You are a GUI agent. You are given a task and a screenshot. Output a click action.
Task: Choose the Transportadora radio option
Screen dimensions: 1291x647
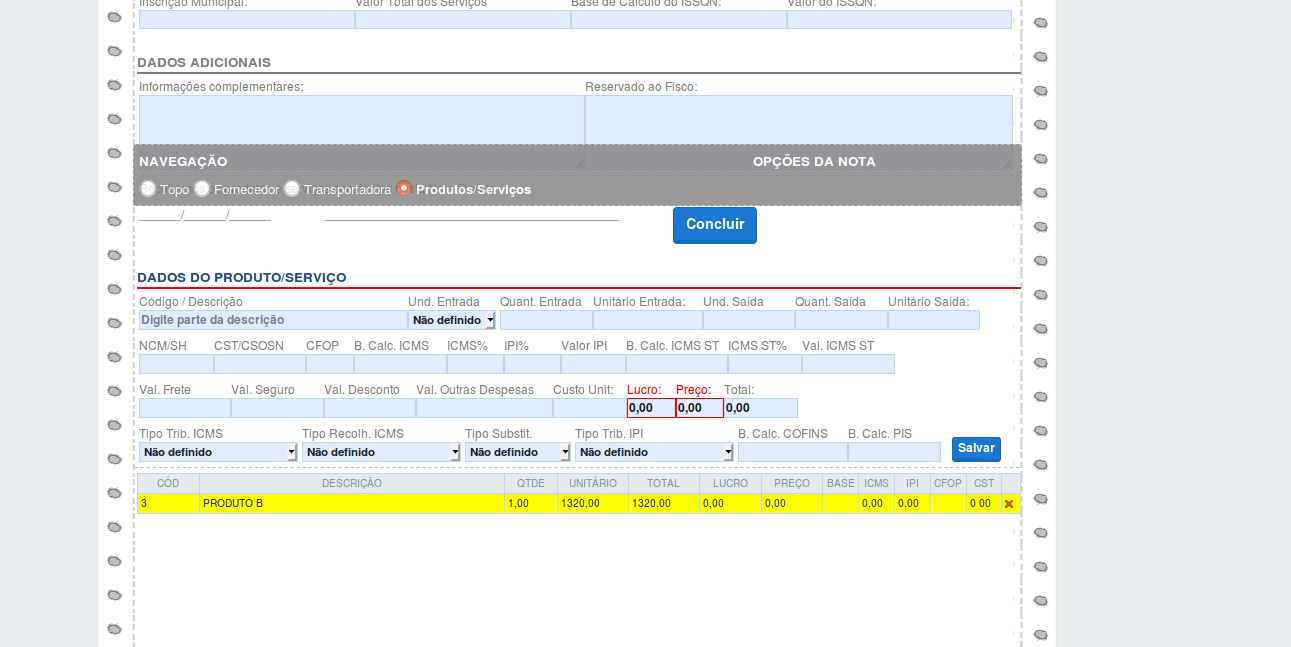[292, 188]
